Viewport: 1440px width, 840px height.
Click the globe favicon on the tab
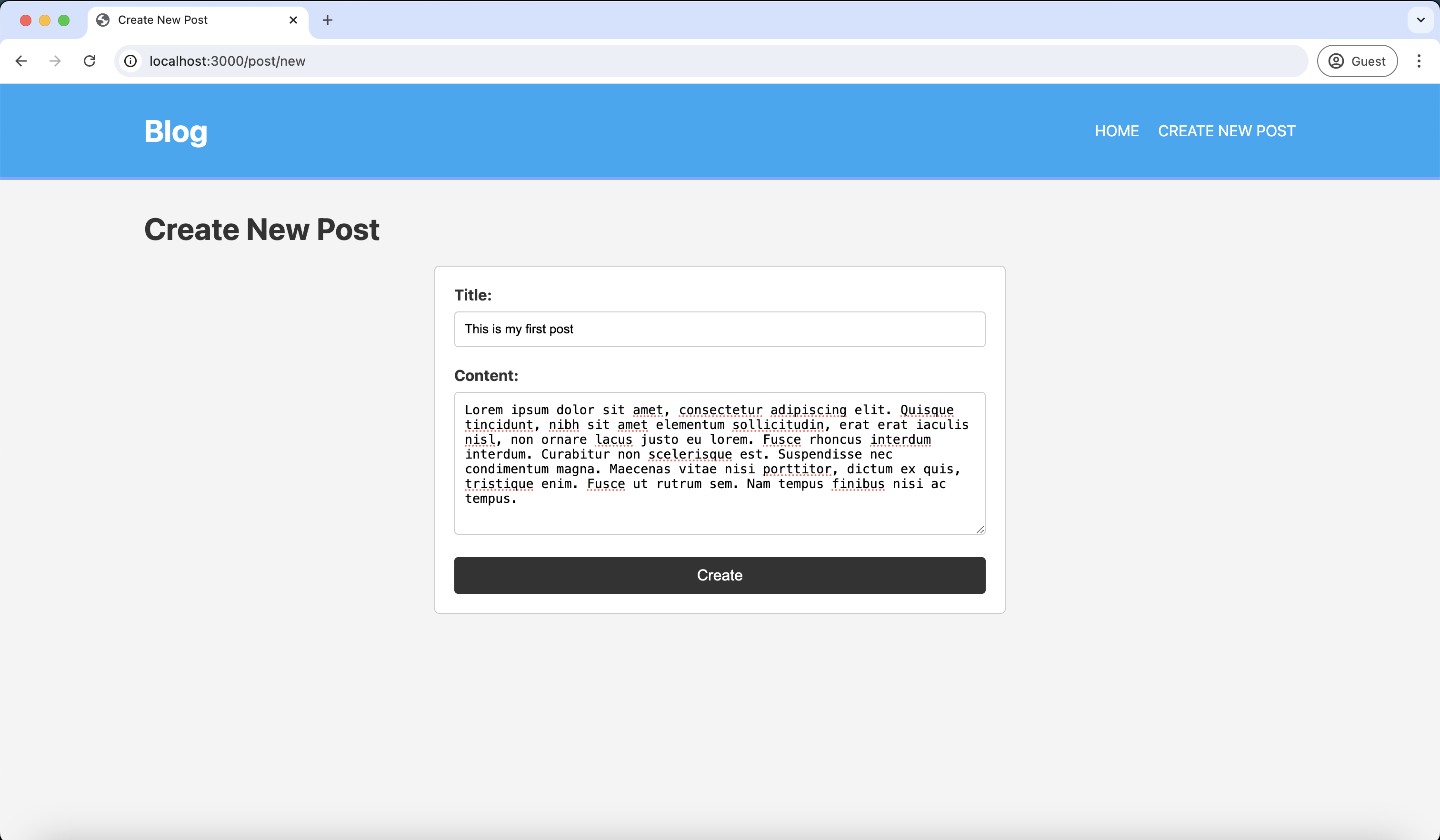pyautogui.click(x=102, y=20)
